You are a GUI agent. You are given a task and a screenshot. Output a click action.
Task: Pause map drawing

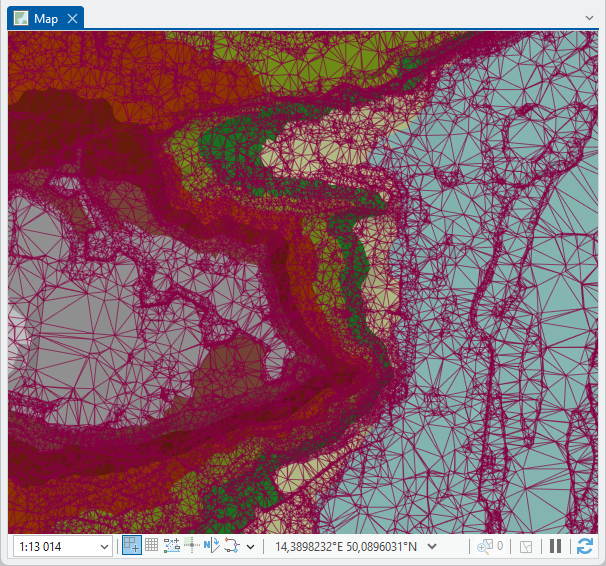pos(556,546)
